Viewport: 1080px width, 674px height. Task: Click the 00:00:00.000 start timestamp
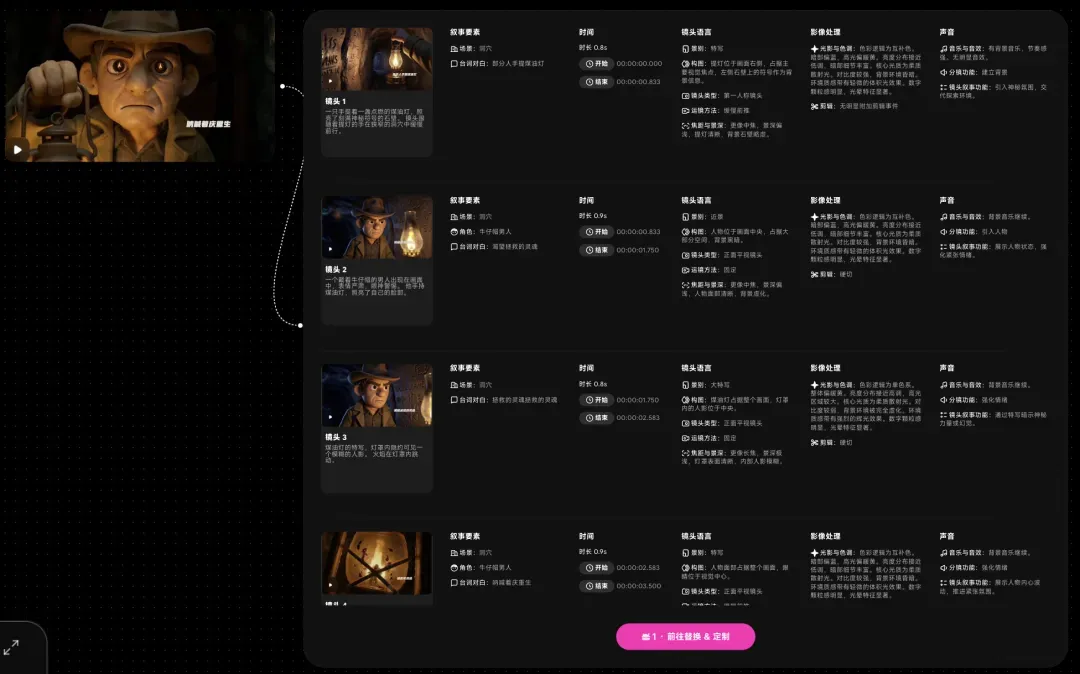click(x=639, y=63)
